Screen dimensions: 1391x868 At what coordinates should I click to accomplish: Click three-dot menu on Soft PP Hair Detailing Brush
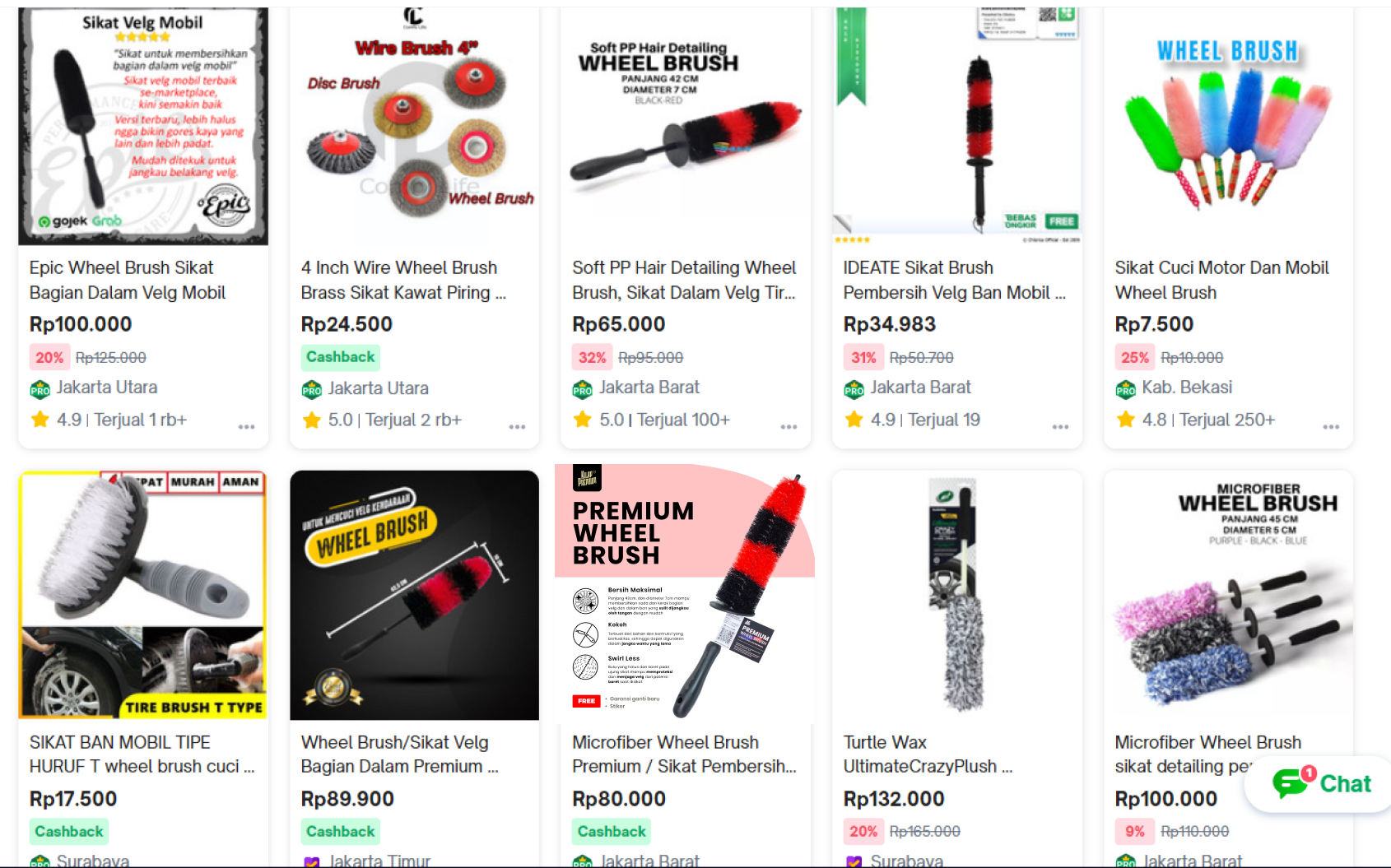click(x=789, y=427)
